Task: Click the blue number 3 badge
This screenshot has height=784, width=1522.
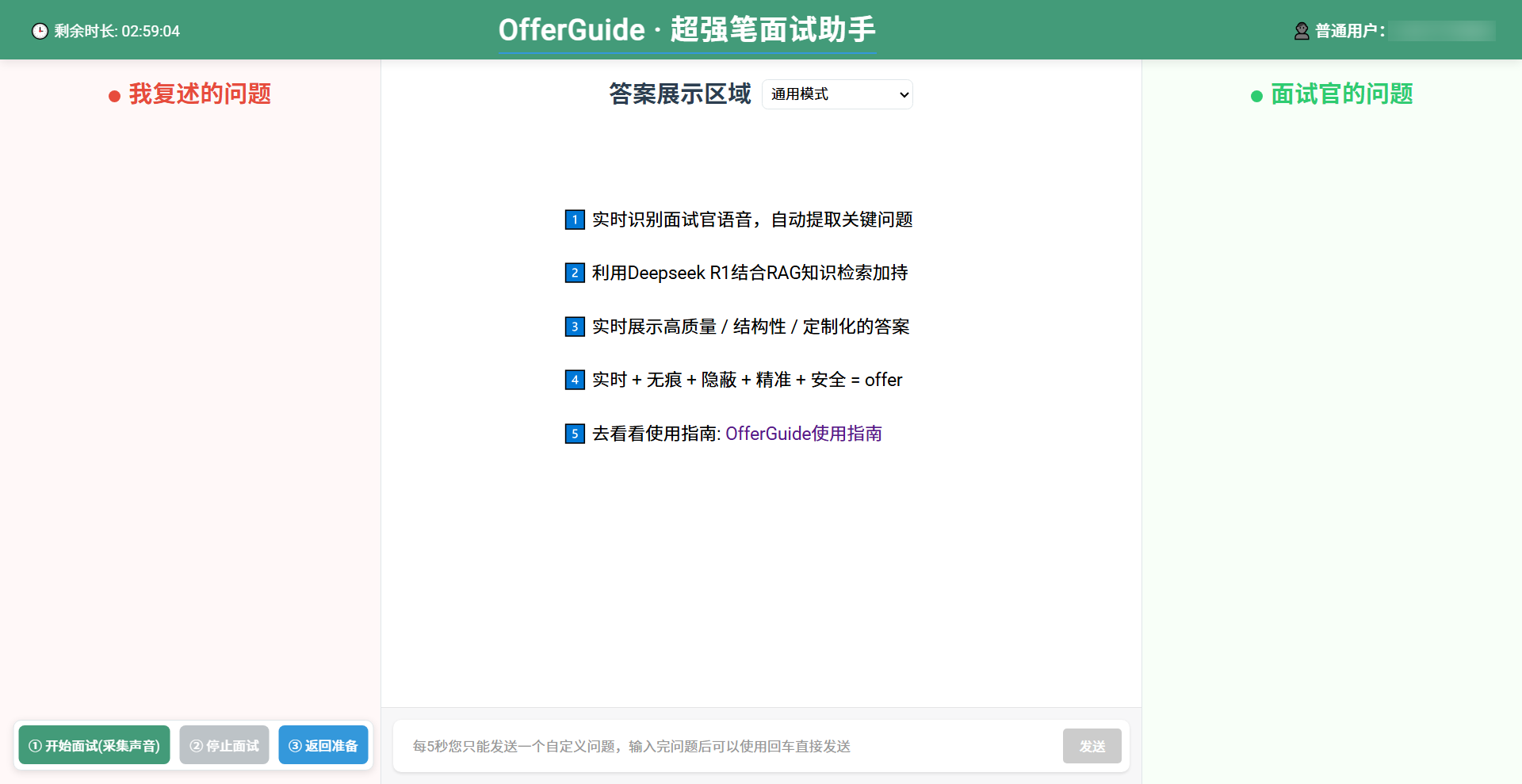Action: tap(575, 327)
